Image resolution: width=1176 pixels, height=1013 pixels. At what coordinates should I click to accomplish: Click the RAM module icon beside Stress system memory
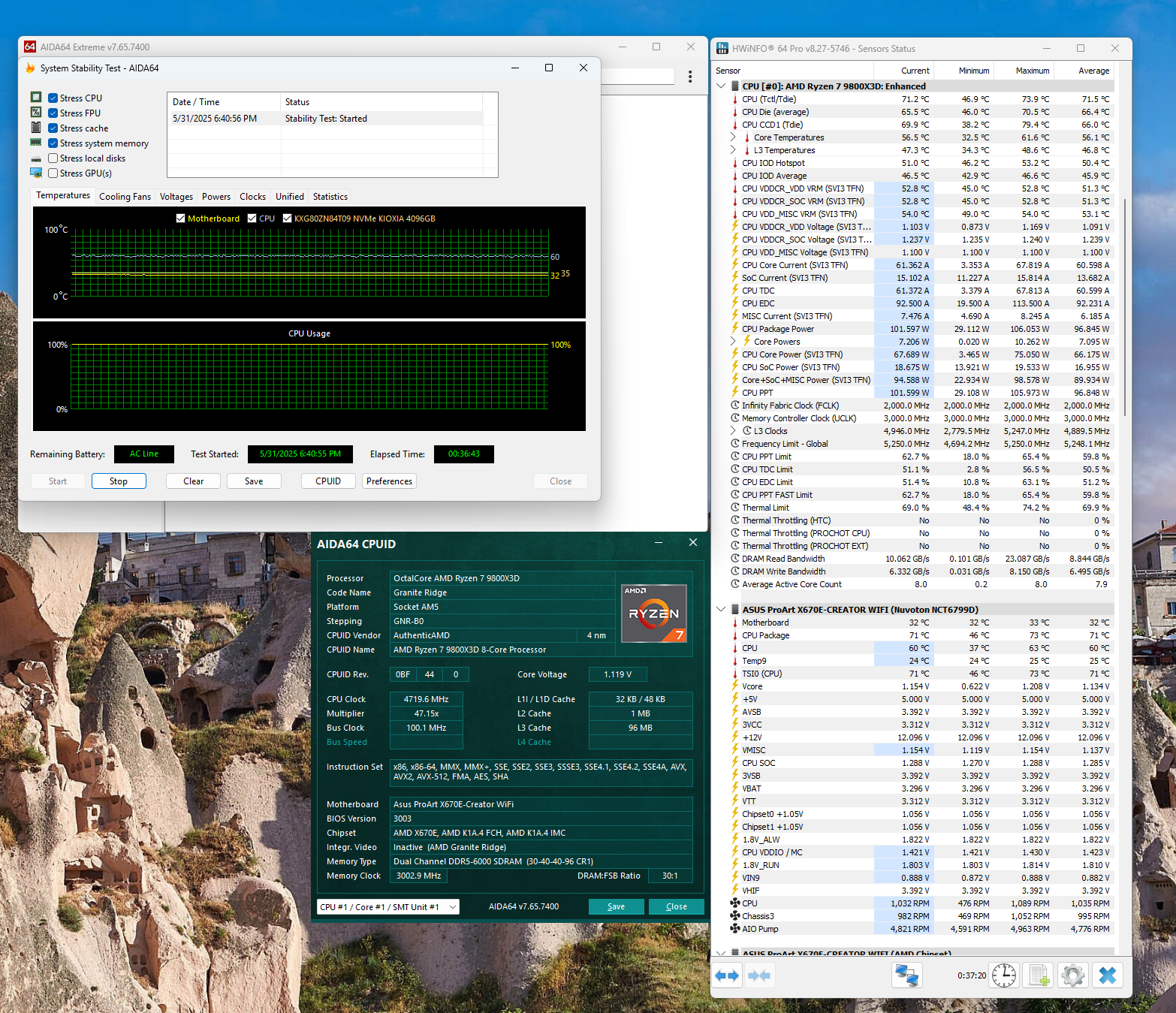point(36,143)
